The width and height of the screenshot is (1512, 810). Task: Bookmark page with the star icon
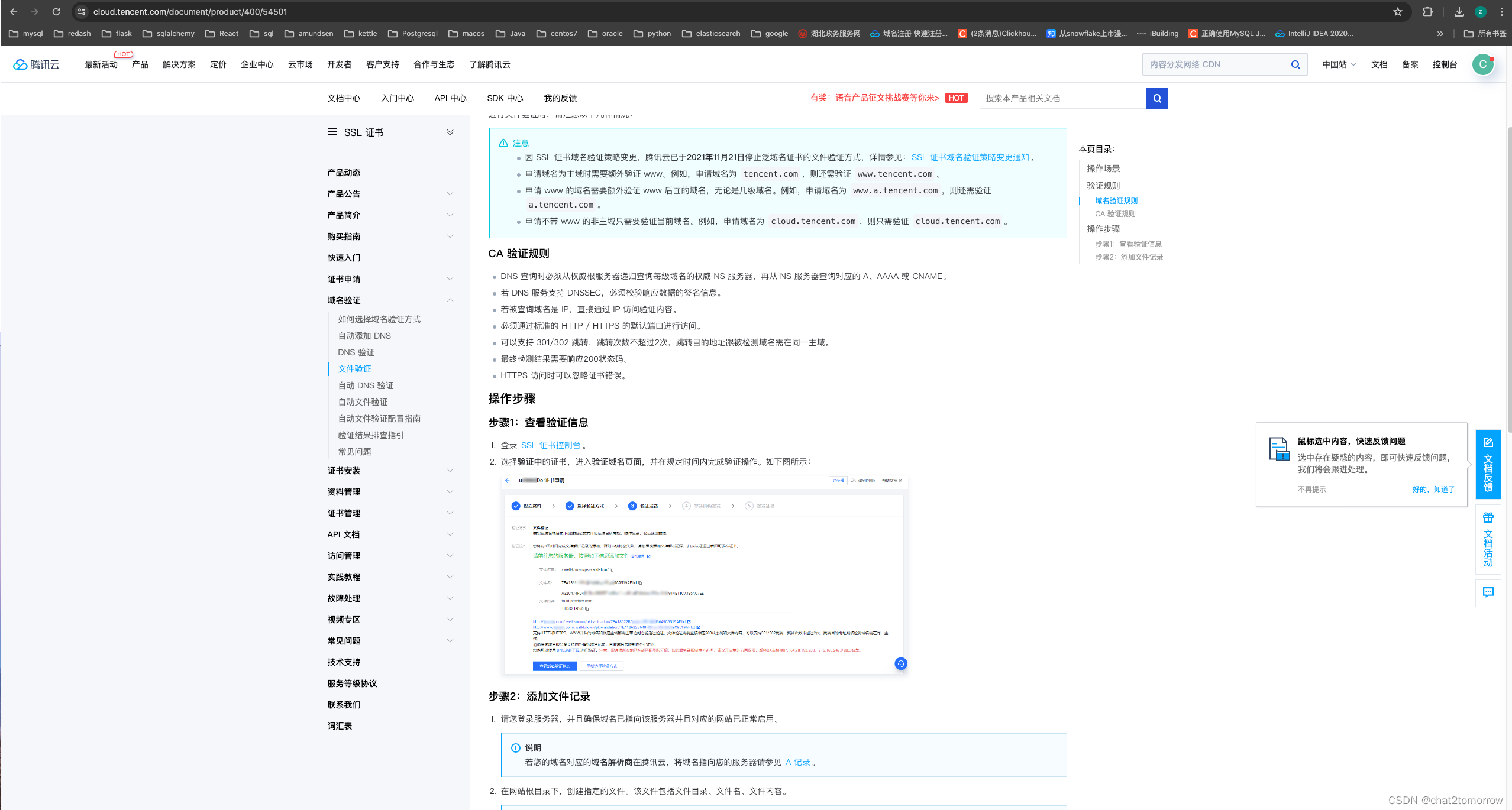point(1397,12)
